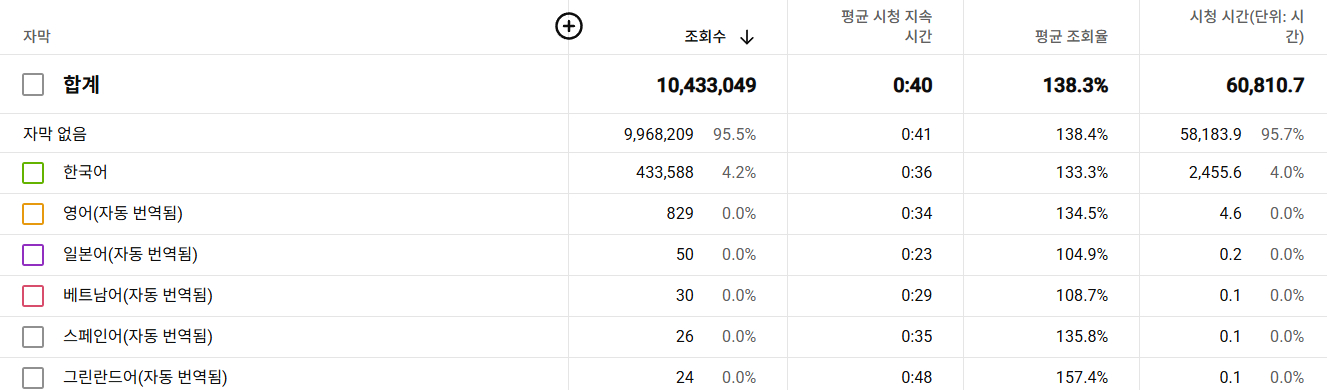Click the 그린란드어(자동 번역됨) label

click(x=145, y=378)
